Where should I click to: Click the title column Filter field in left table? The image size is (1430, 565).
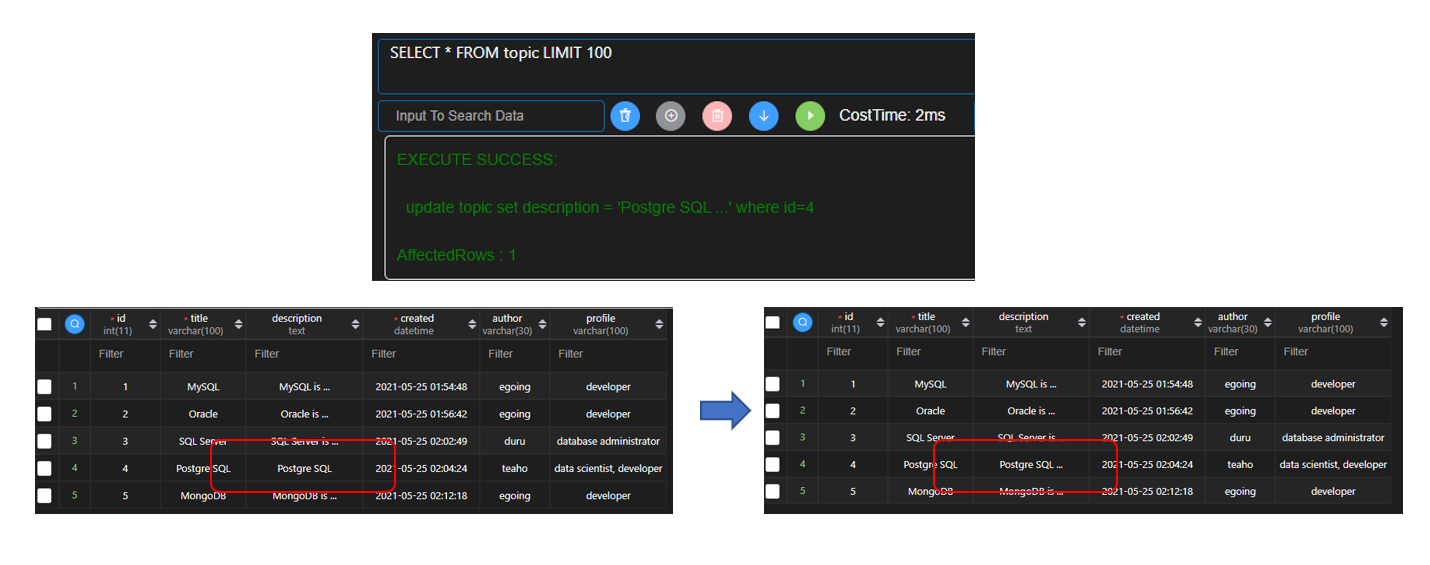(203, 354)
